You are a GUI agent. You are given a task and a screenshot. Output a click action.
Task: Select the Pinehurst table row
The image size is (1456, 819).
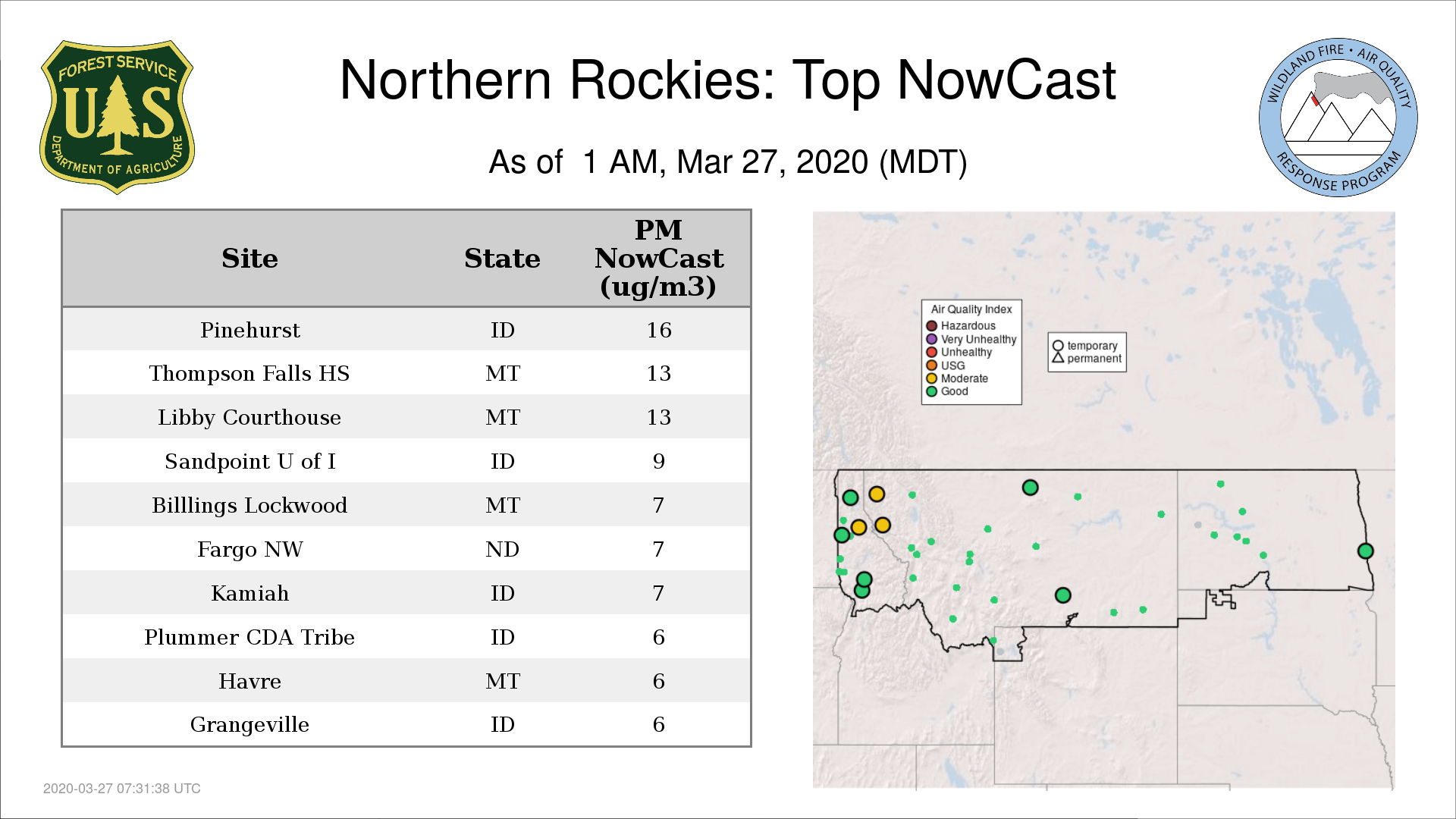[249, 330]
